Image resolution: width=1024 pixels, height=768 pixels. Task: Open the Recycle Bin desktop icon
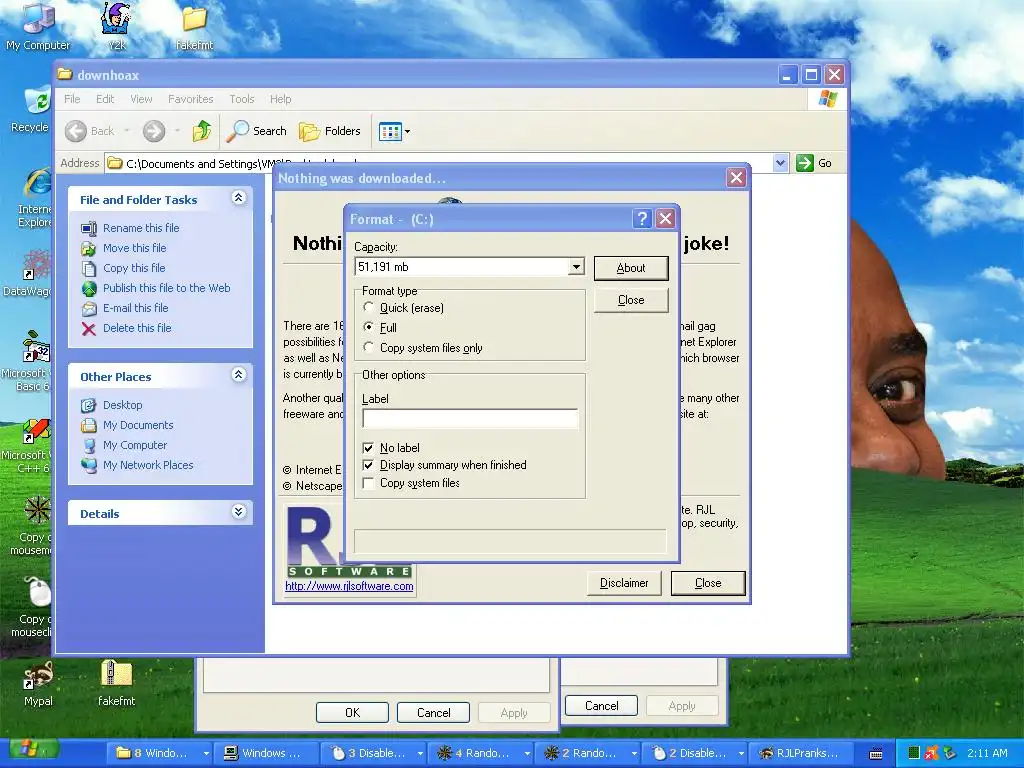(31, 110)
